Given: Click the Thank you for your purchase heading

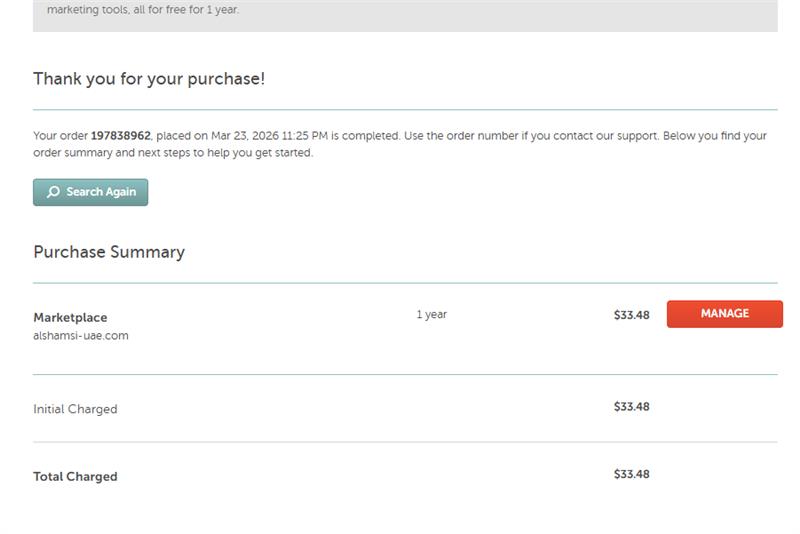Looking at the screenshot, I should [x=149, y=78].
